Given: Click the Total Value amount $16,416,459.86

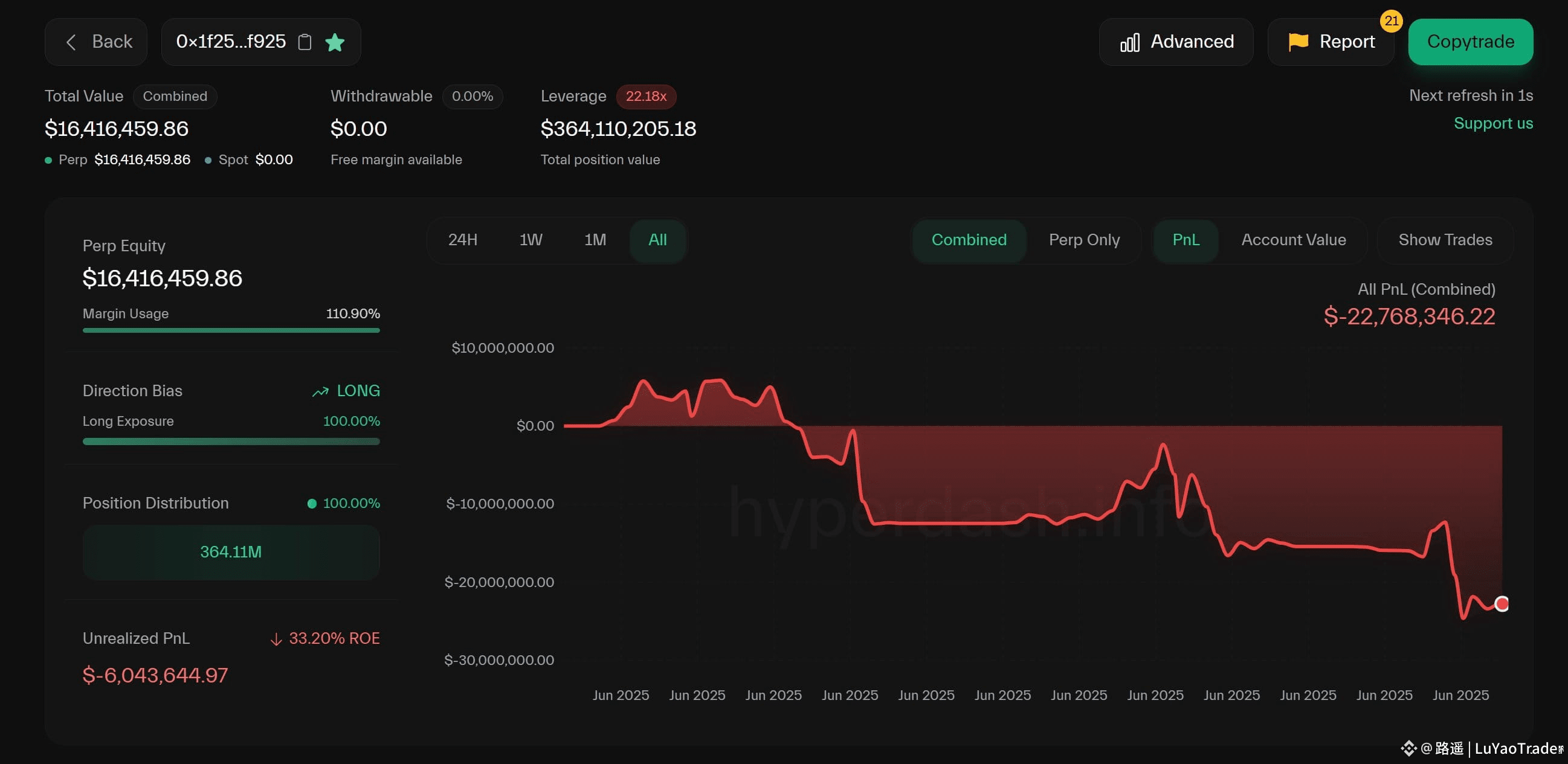Looking at the screenshot, I should (x=117, y=129).
